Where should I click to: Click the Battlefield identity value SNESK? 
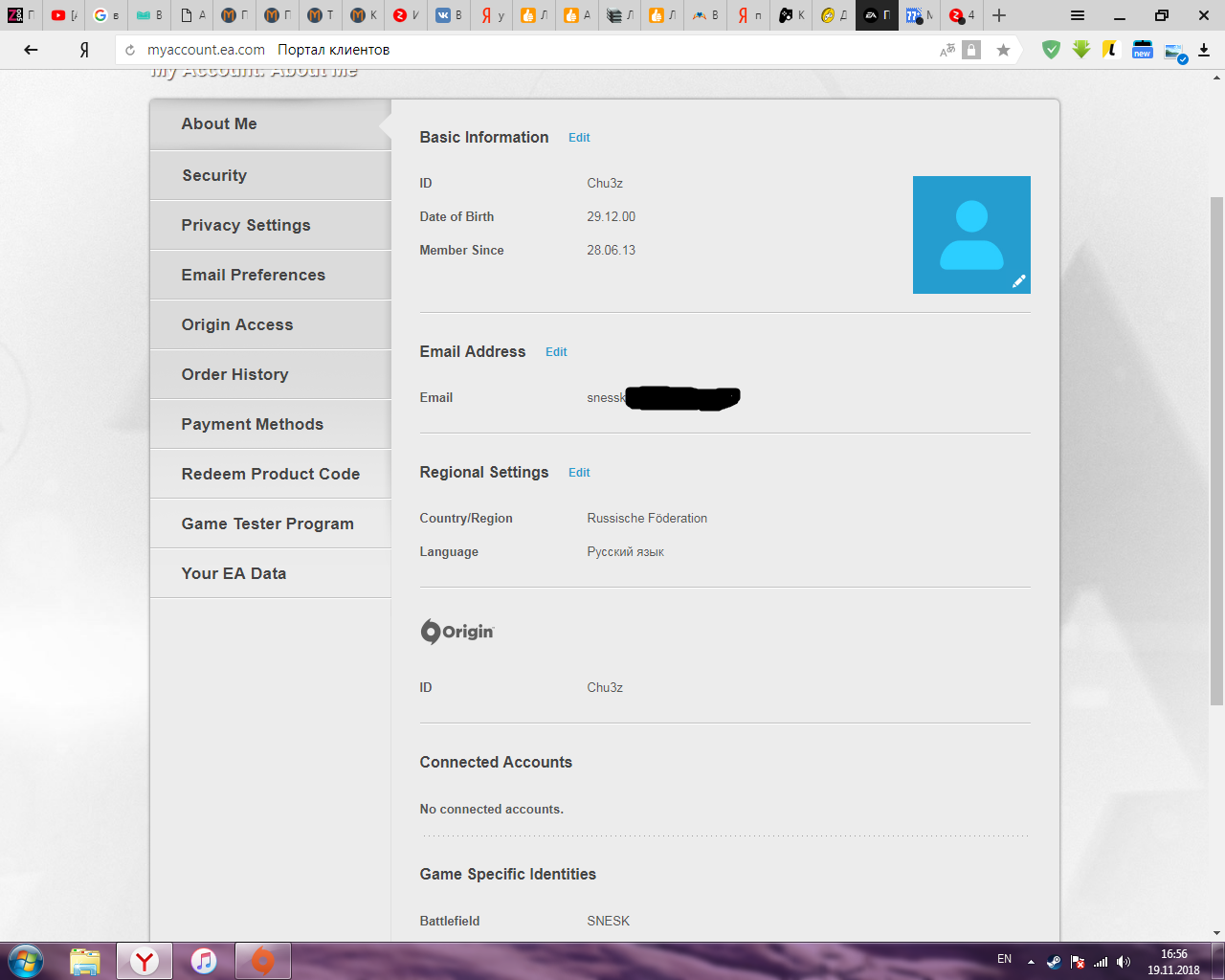click(x=608, y=922)
